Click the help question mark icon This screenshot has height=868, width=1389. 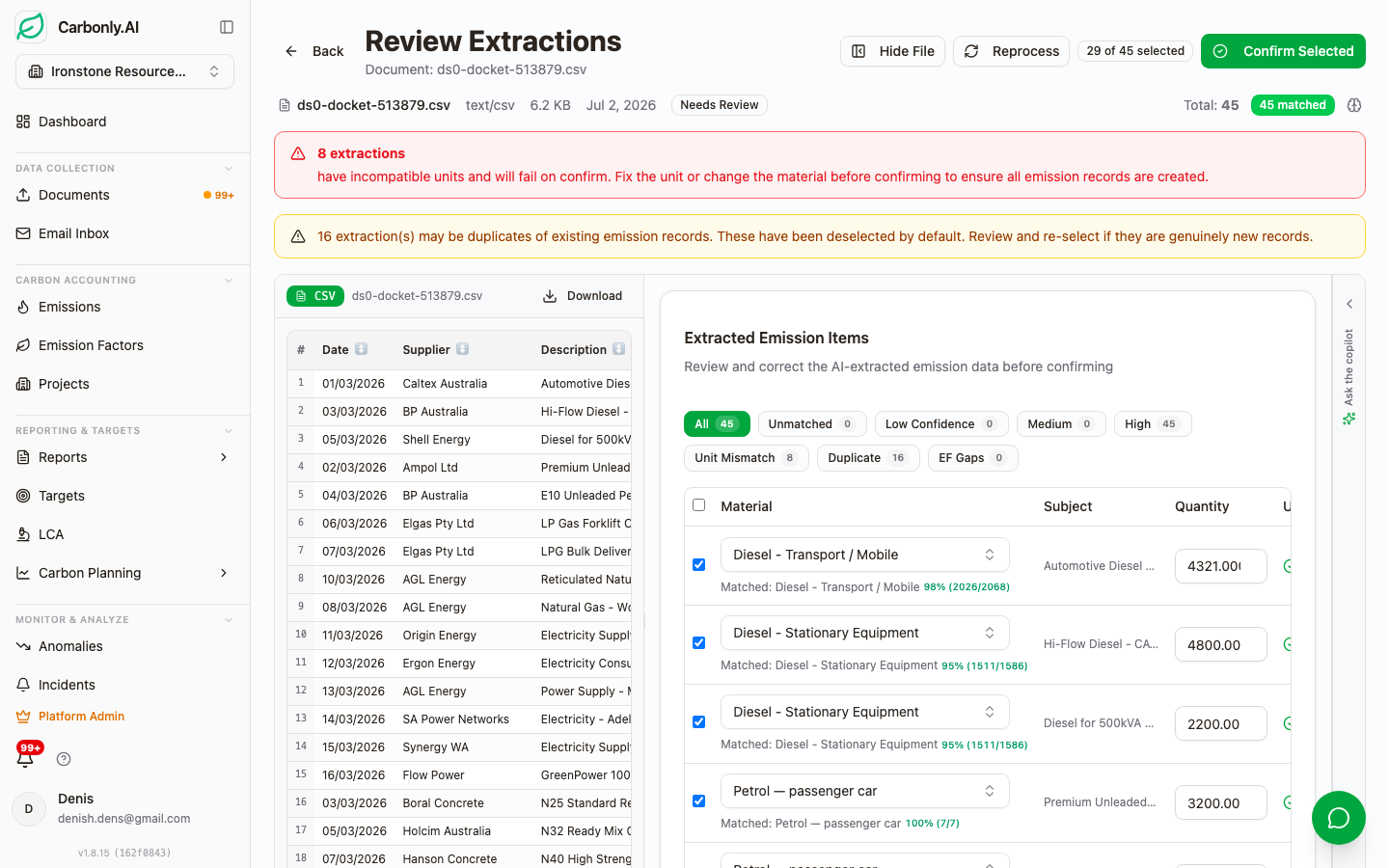pos(64,759)
